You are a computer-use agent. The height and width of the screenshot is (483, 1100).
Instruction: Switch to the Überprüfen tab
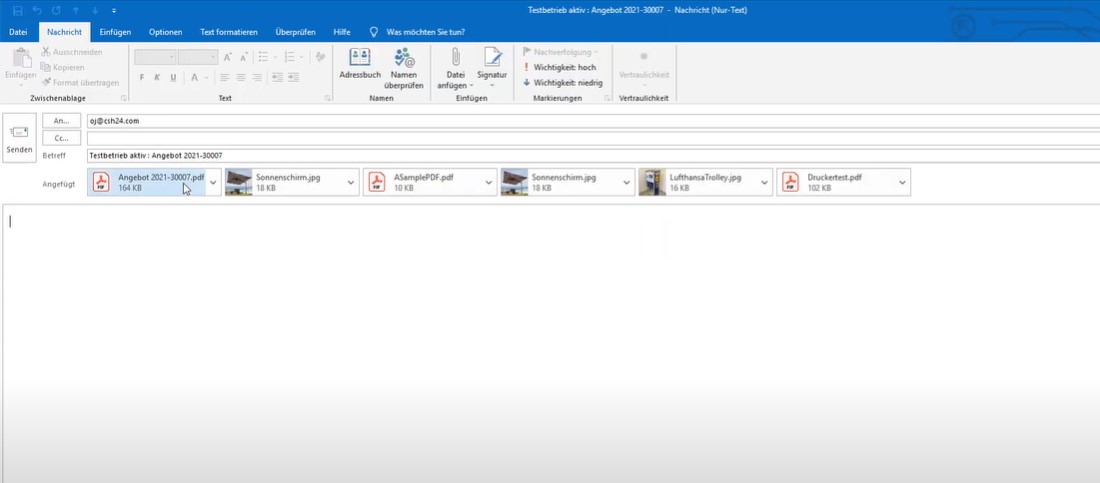(x=295, y=32)
